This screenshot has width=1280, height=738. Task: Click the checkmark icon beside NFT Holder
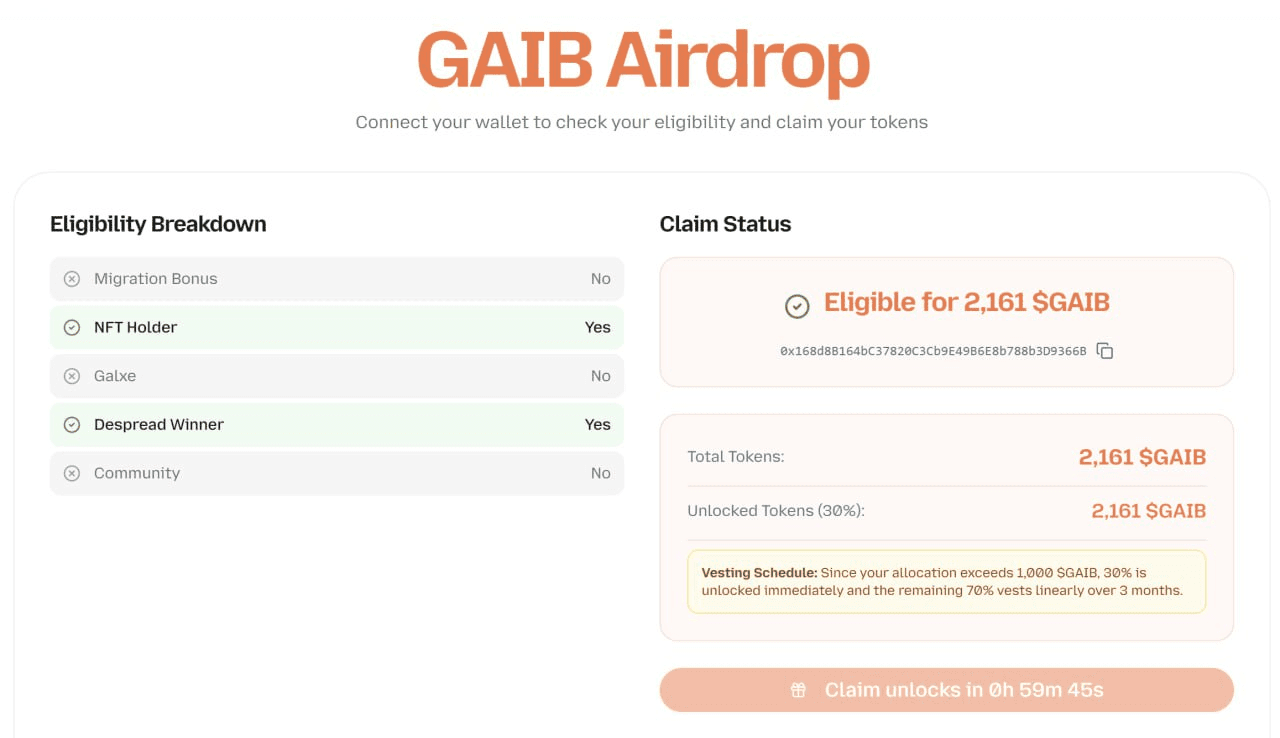point(71,327)
